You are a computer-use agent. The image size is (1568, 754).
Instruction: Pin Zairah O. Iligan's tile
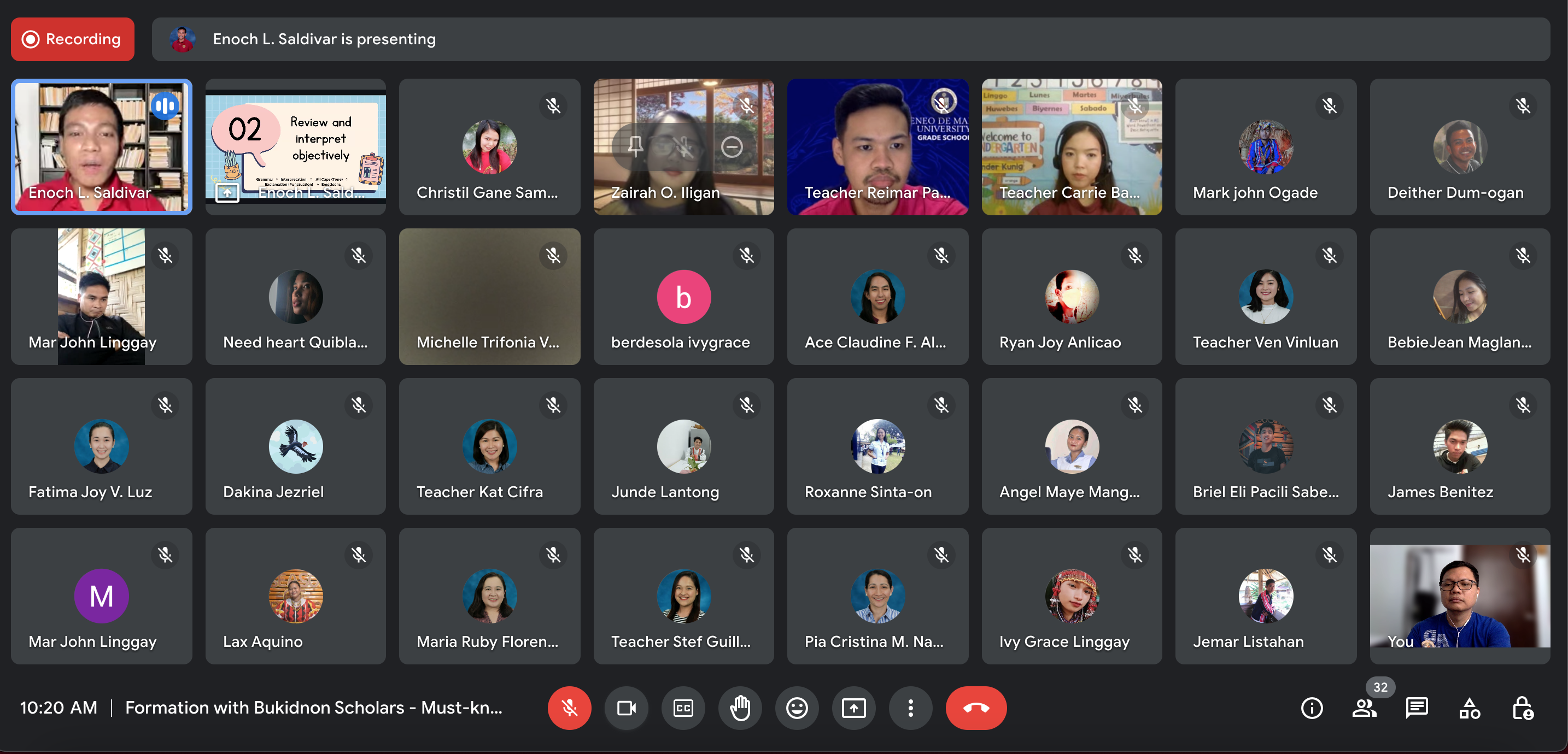(x=635, y=146)
